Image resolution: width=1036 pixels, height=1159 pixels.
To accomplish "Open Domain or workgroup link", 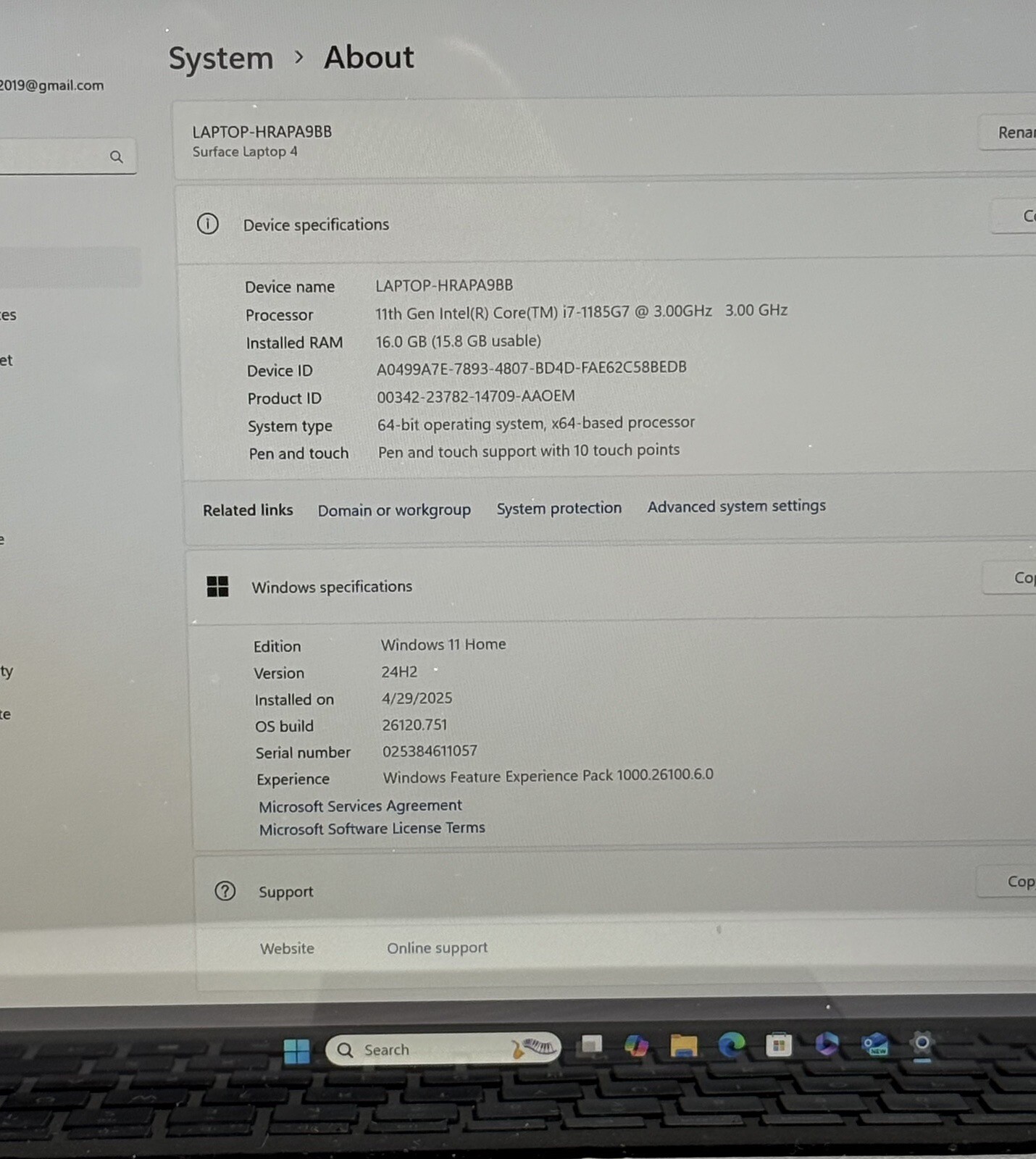I will (x=394, y=510).
